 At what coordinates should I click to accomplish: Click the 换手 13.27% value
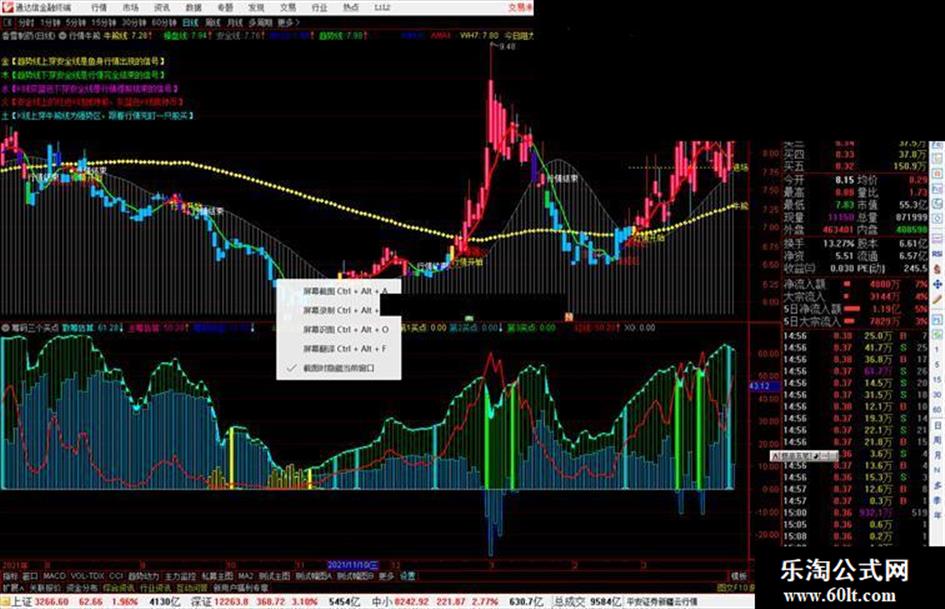tap(838, 244)
